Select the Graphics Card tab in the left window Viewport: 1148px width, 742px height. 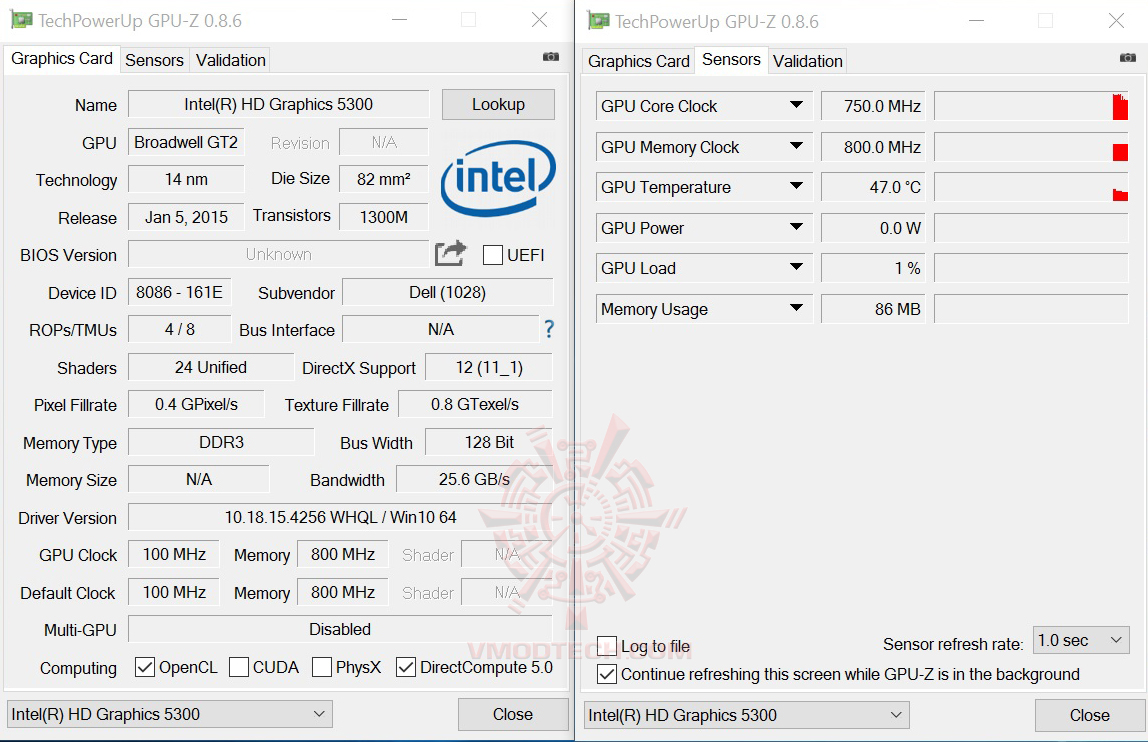pos(62,59)
